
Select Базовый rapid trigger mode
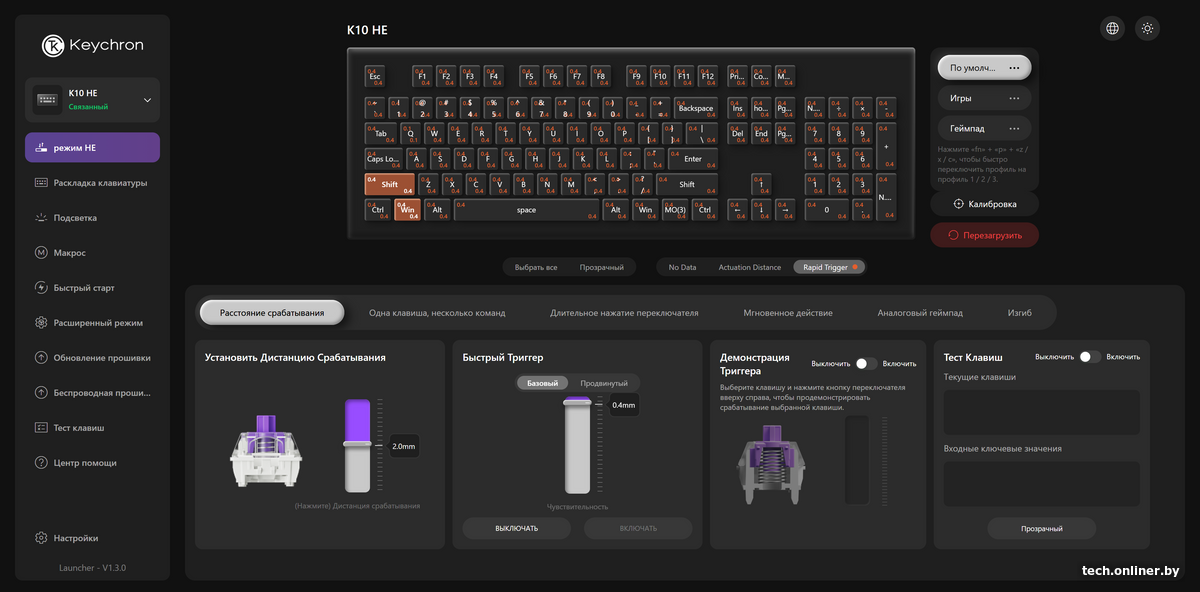(x=543, y=383)
